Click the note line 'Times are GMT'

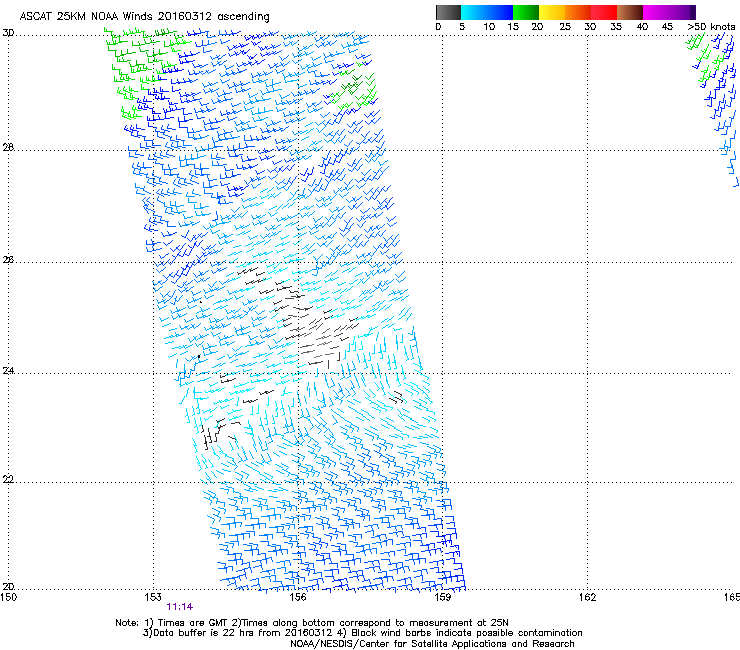(x=192, y=623)
